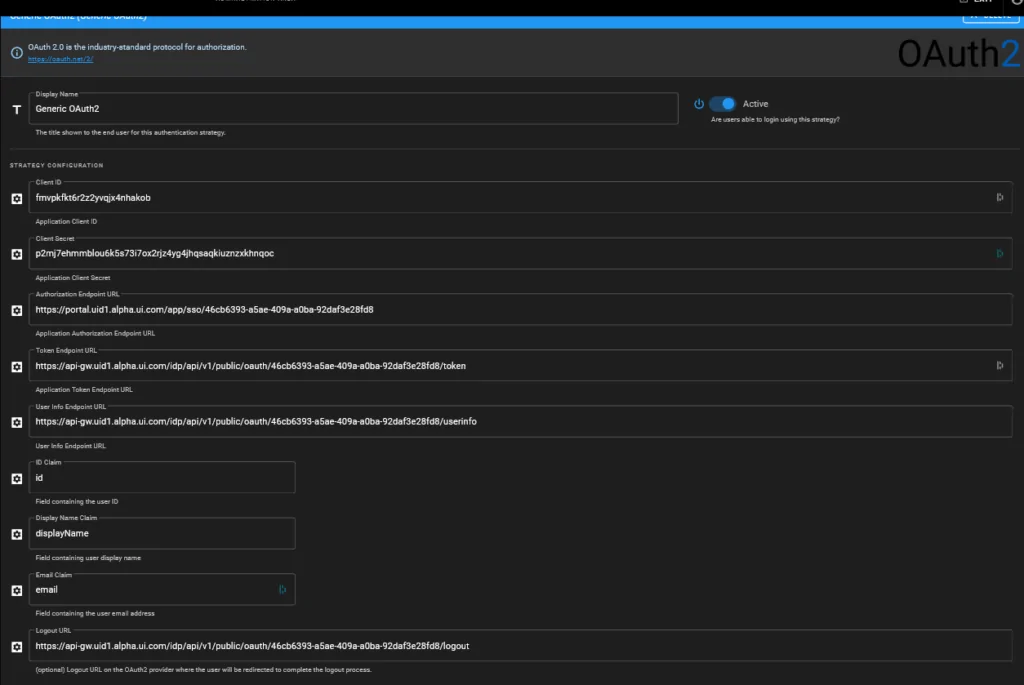Click the icon inside Token Endpoint URL field
The width and height of the screenshot is (1024, 685).
point(999,366)
